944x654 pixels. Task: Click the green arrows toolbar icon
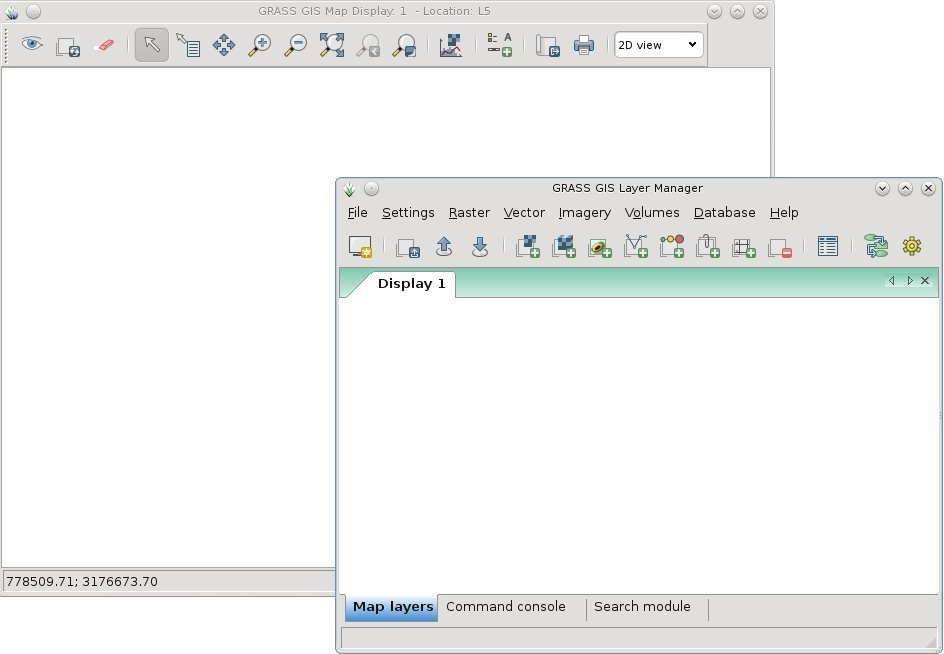tap(877, 246)
